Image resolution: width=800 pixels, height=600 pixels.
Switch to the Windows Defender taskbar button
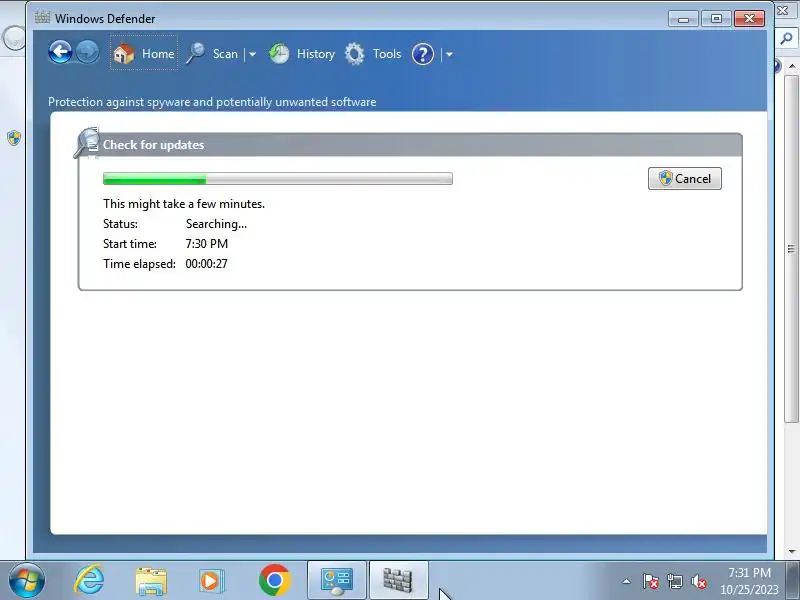(x=398, y=581)
